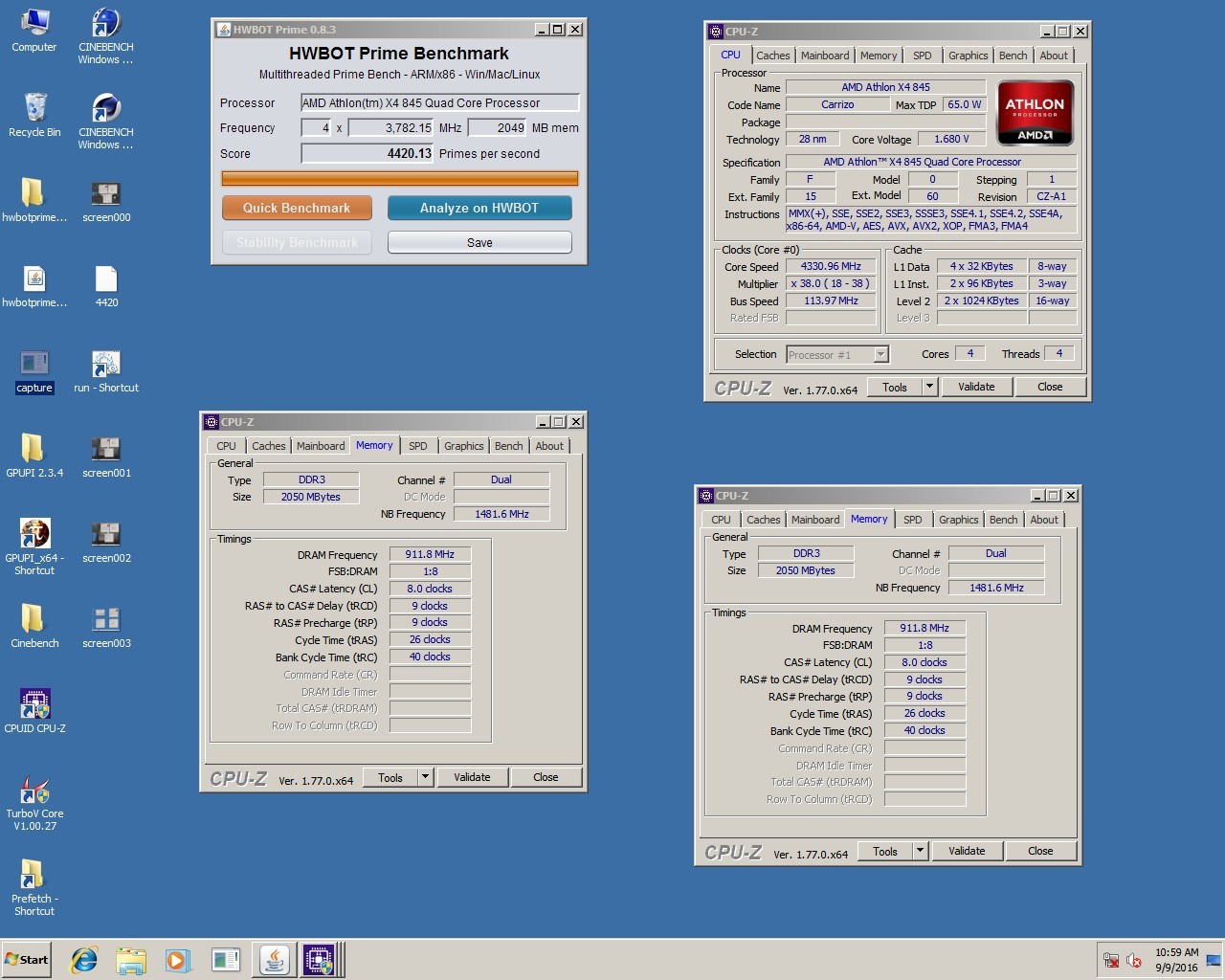This screenshot has height=980, width=1225.
Task: Select the screen001 file icon
Action: 106,457
